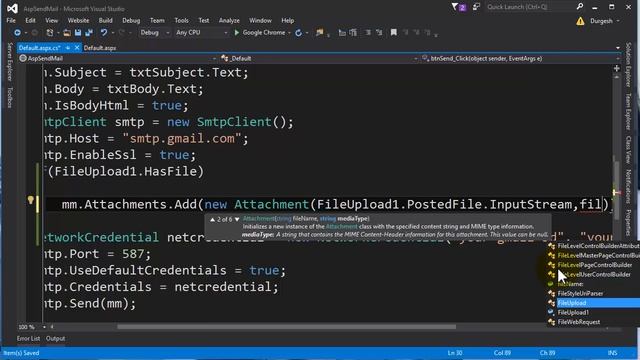Image resolution: width=640 pixels, height=360 pixels.
Task: Open the Help menu
Action: tap(287, 20)
